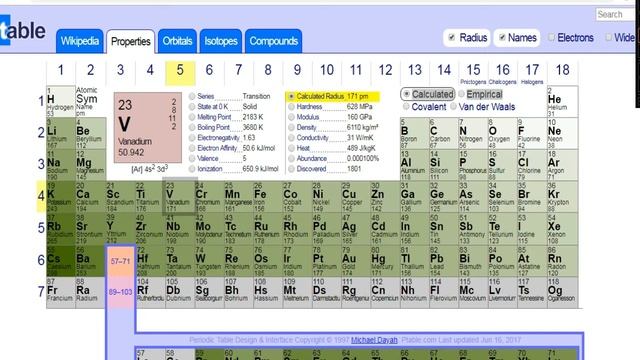640x360 pixels.
Task: Select the Mercury (Hg) element cell
Action: (x=385, y=261)
